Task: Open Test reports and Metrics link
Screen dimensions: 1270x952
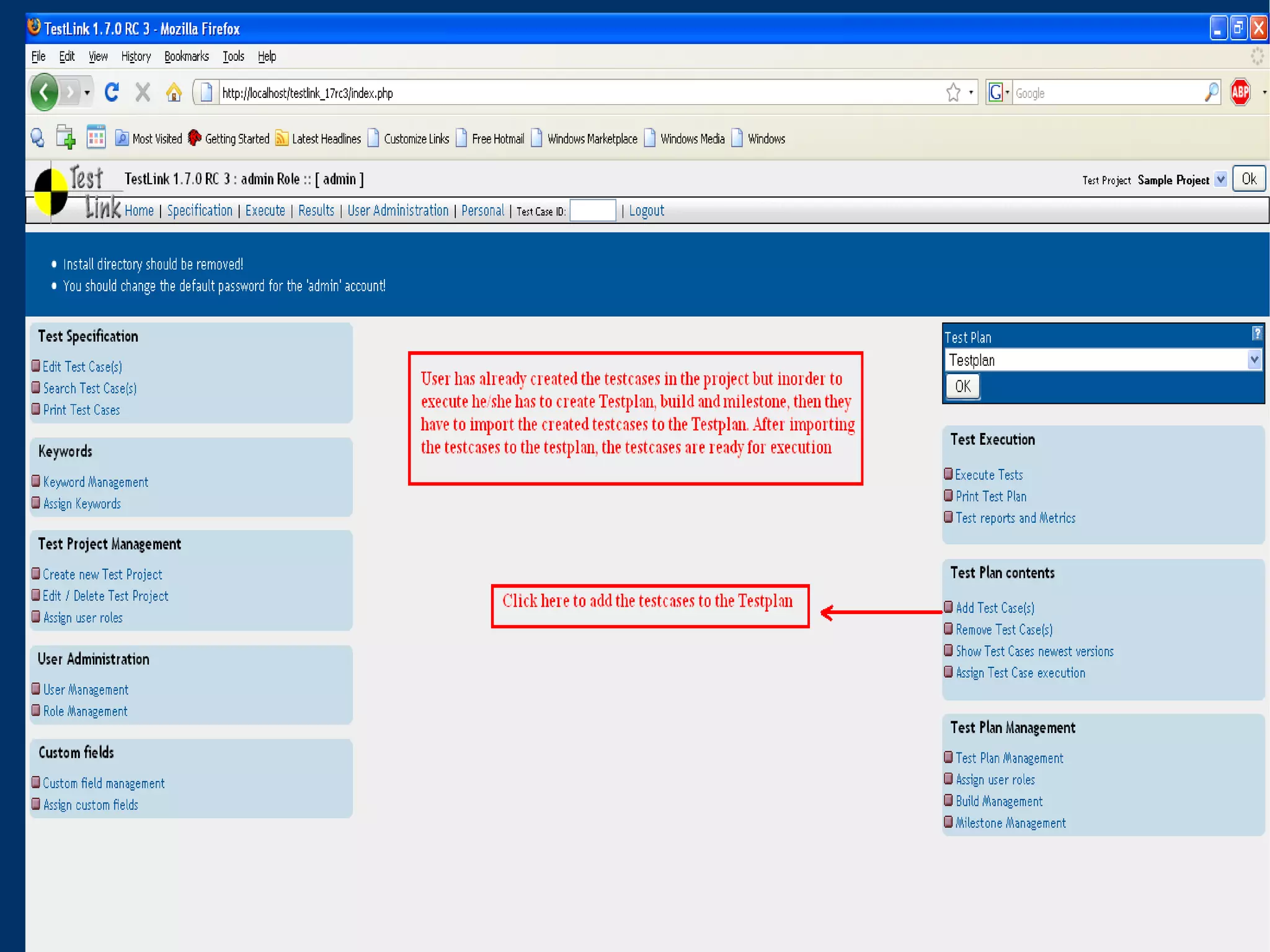Action: (1015, 518)
